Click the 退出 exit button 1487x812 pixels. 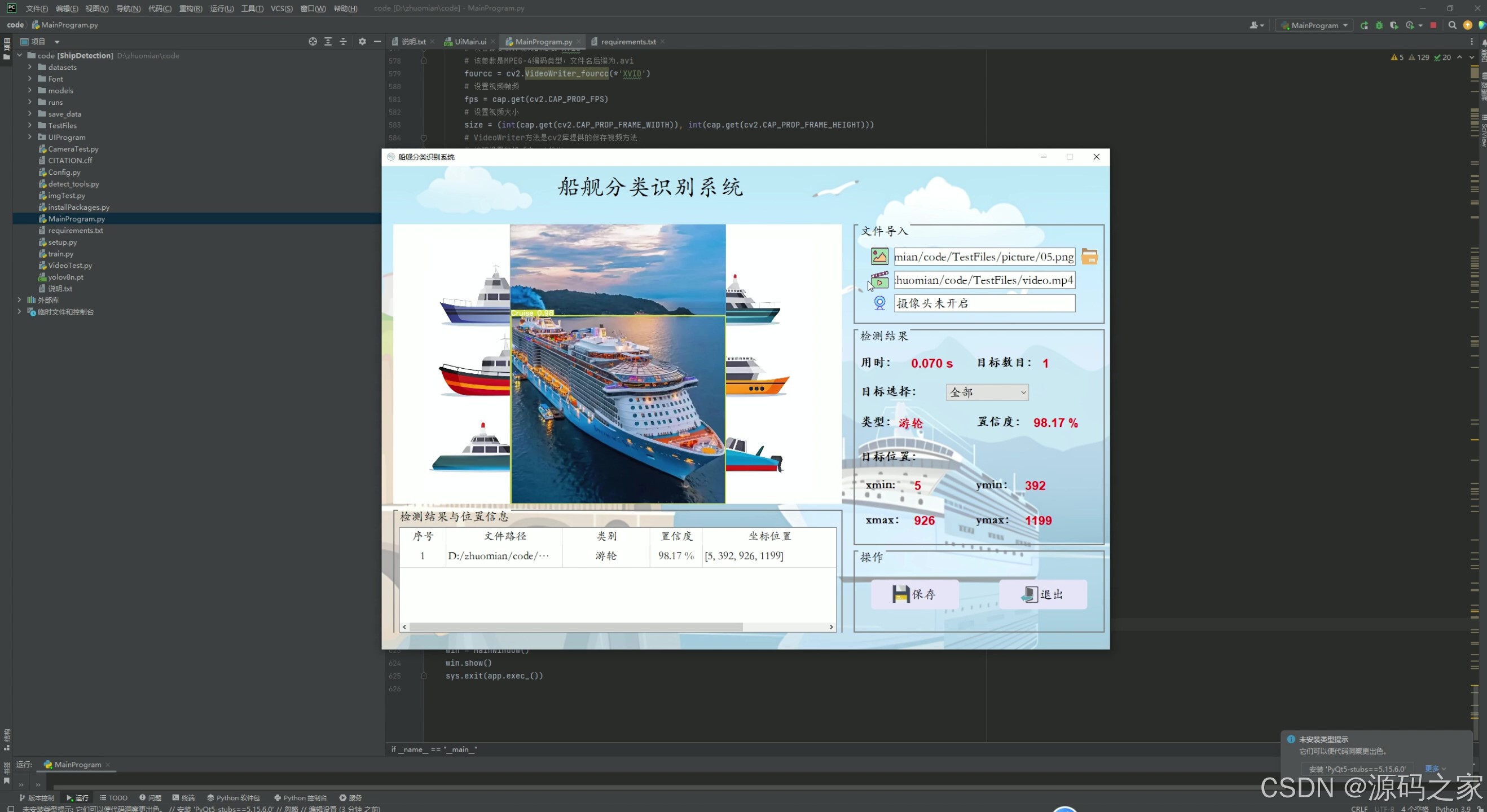point(1042,594)
